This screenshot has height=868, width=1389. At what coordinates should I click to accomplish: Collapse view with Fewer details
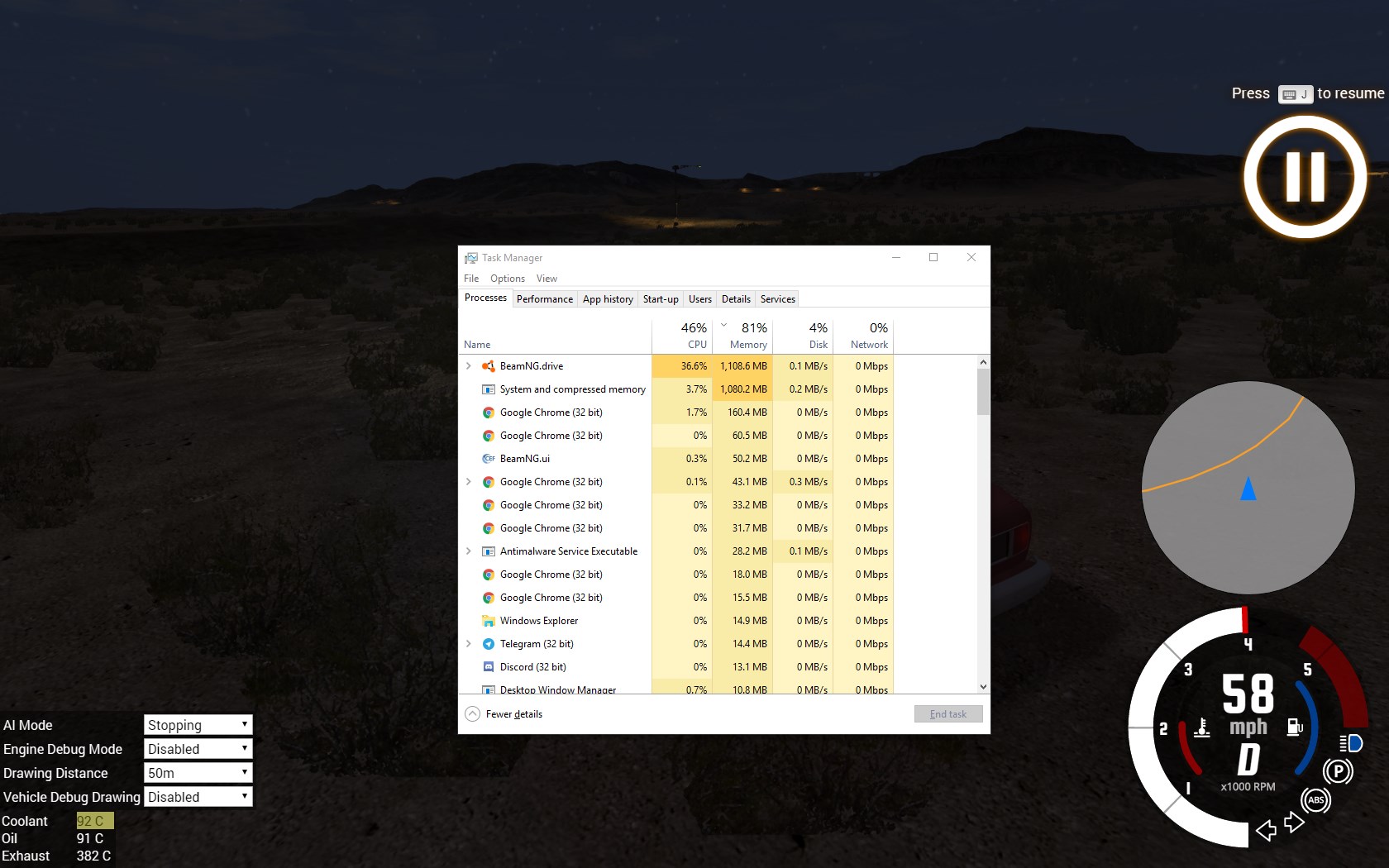[x=504, y=714]
